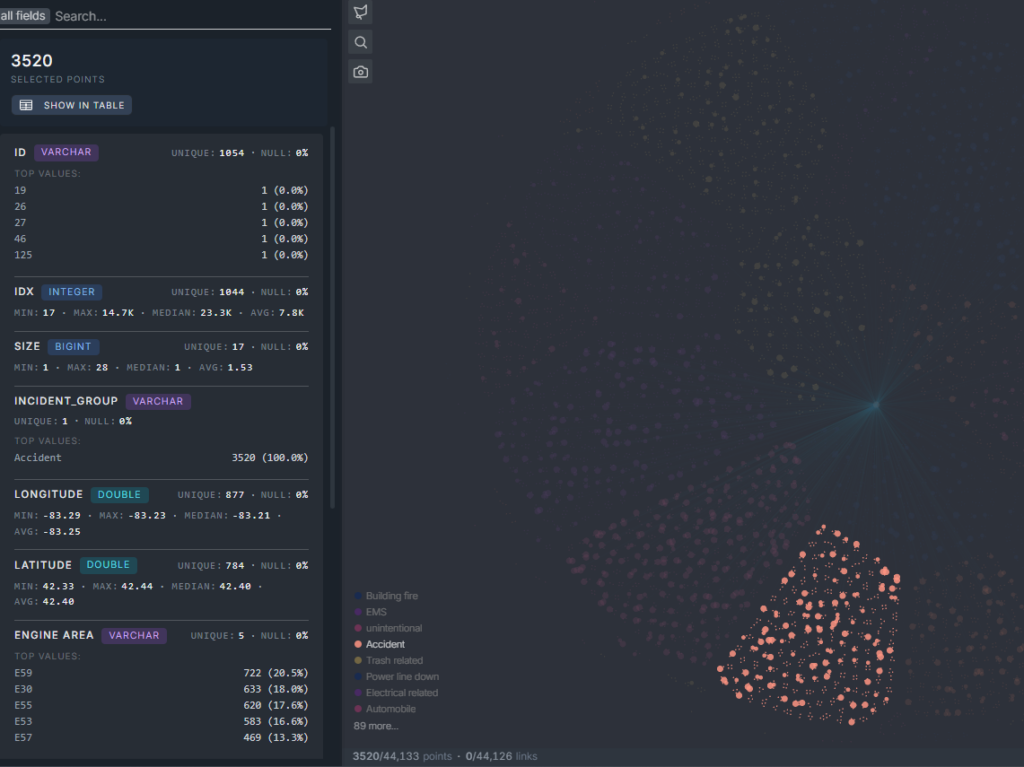
Task: Take a screenshot with the camera icon
Action: [361, 72]
